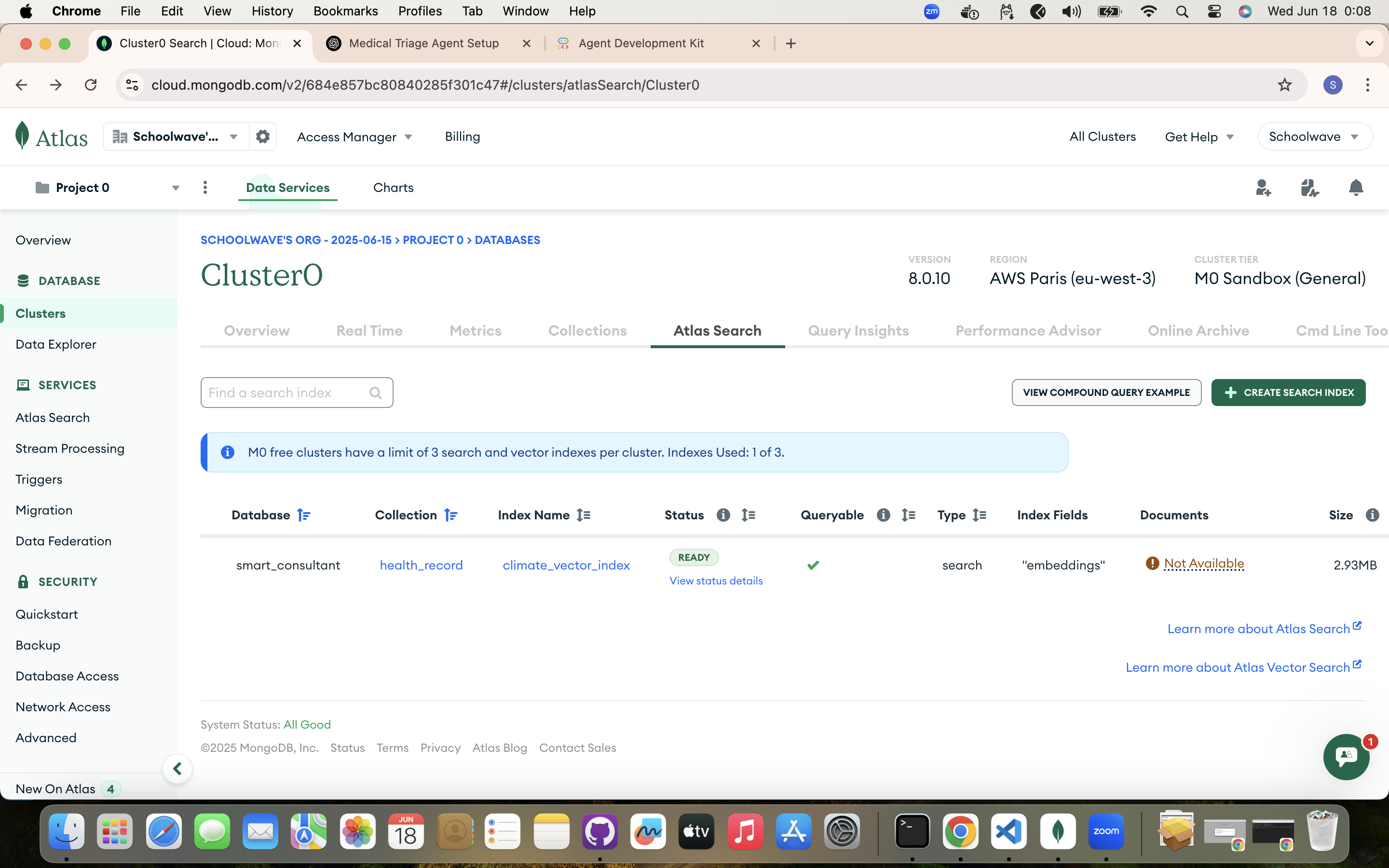Click the invite user icon

tap(1263, 188)
